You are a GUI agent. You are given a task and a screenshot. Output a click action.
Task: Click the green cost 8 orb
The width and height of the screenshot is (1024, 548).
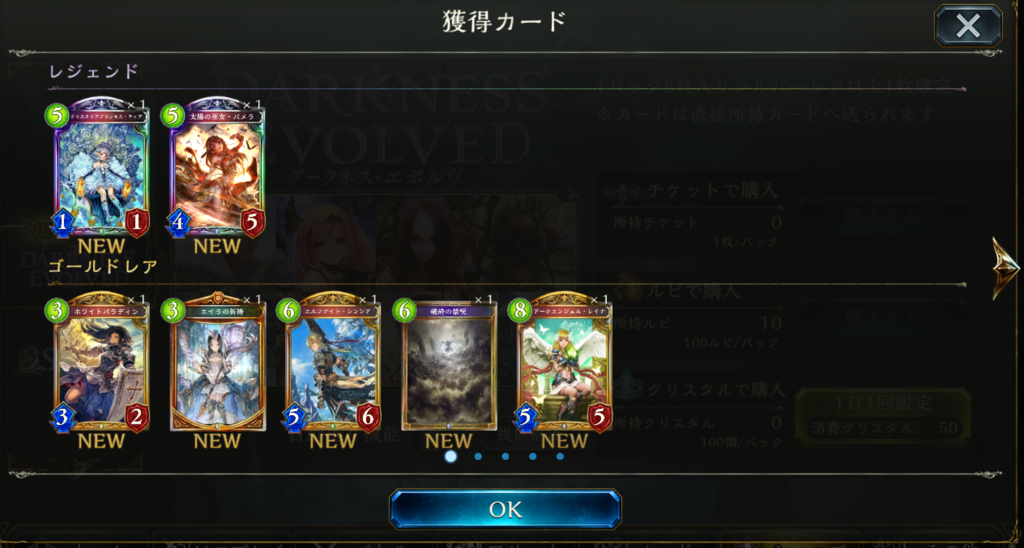click(x=520, y=311)
